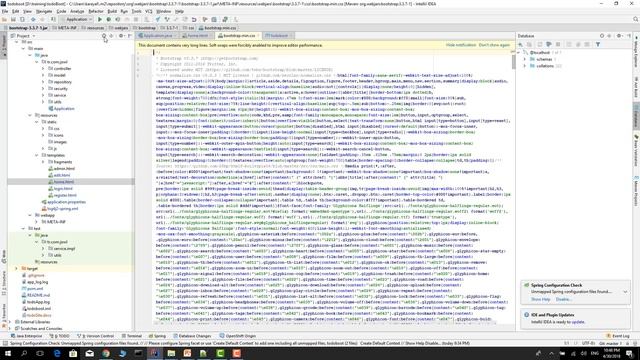Viewport: 640px width, 360px height.
Task: Switch to the todoboot editor tab
Action: pyautogui.click(x=277, y=36)
